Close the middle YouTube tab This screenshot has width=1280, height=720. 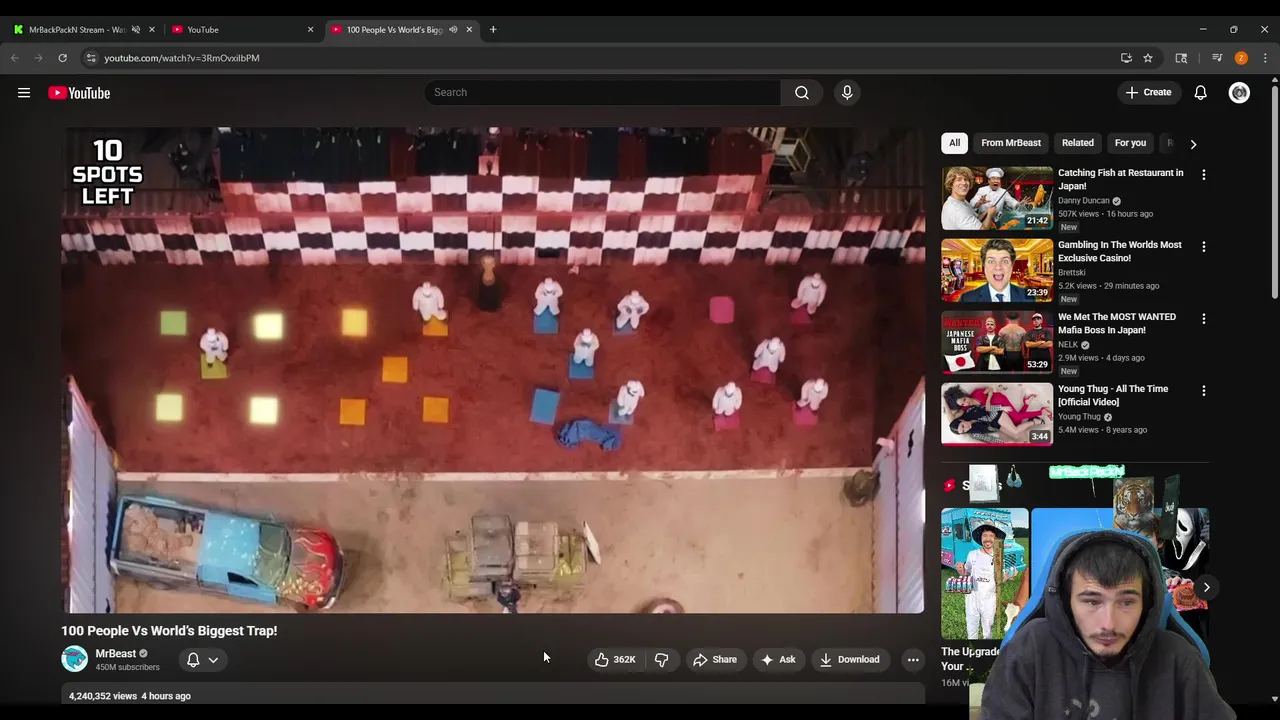pos(310,29)
